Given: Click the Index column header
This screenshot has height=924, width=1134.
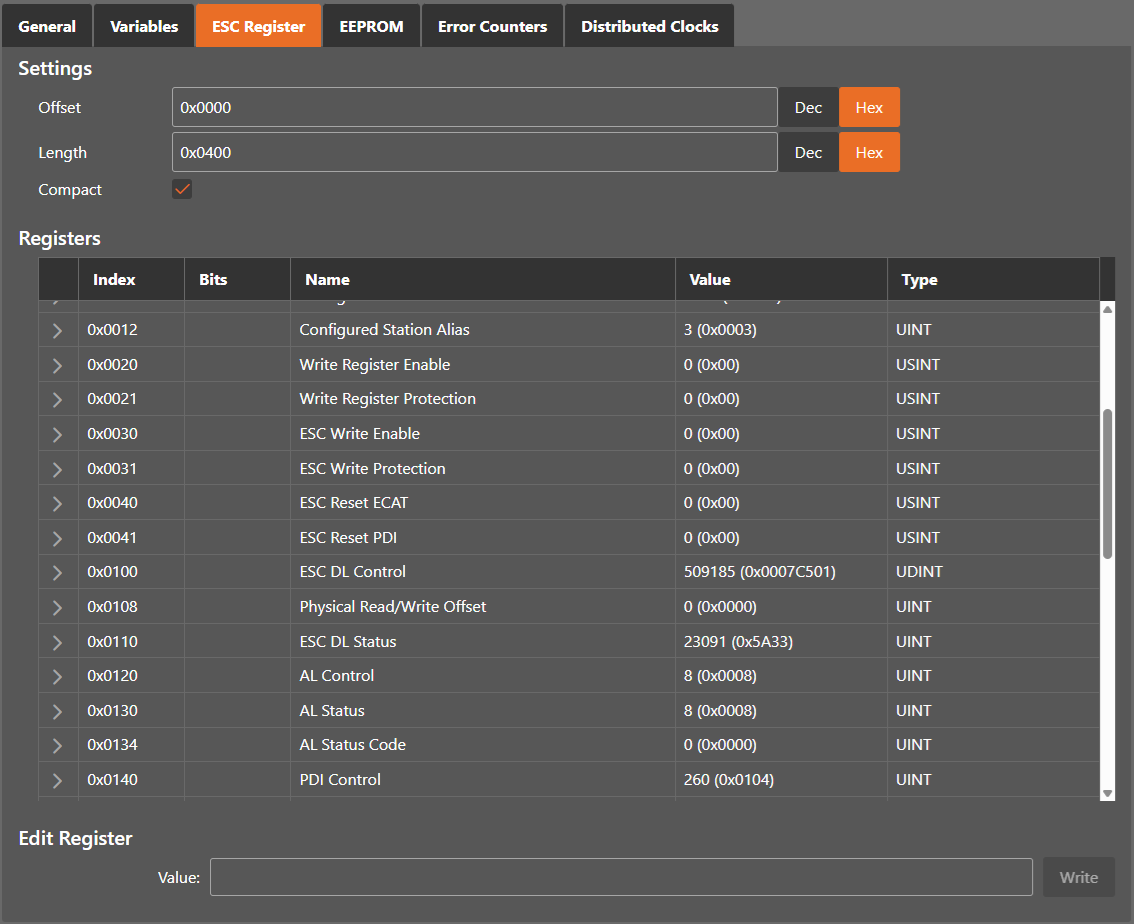Looking at the screenshot, I should coord(131,279).
